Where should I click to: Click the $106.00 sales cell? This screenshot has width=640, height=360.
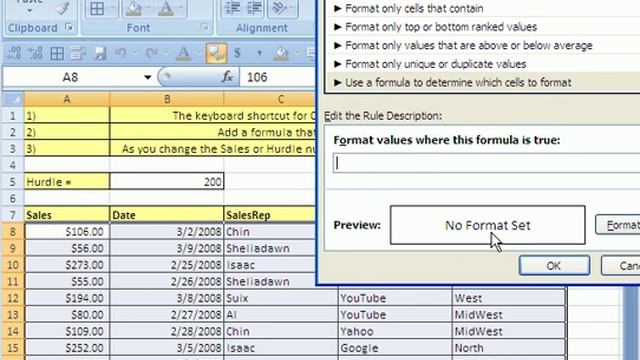coord(67,231)
